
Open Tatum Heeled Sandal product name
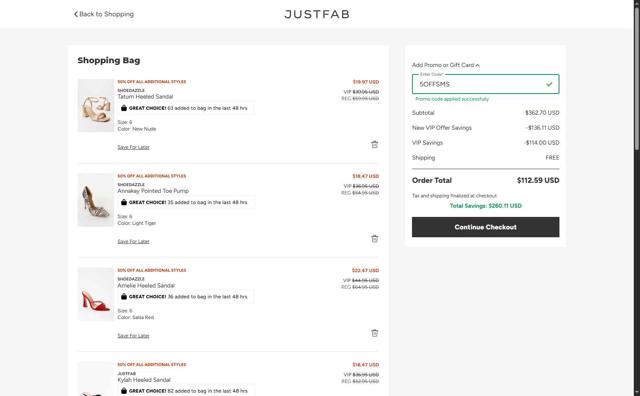pyautogui.click(x=145, y=97)
